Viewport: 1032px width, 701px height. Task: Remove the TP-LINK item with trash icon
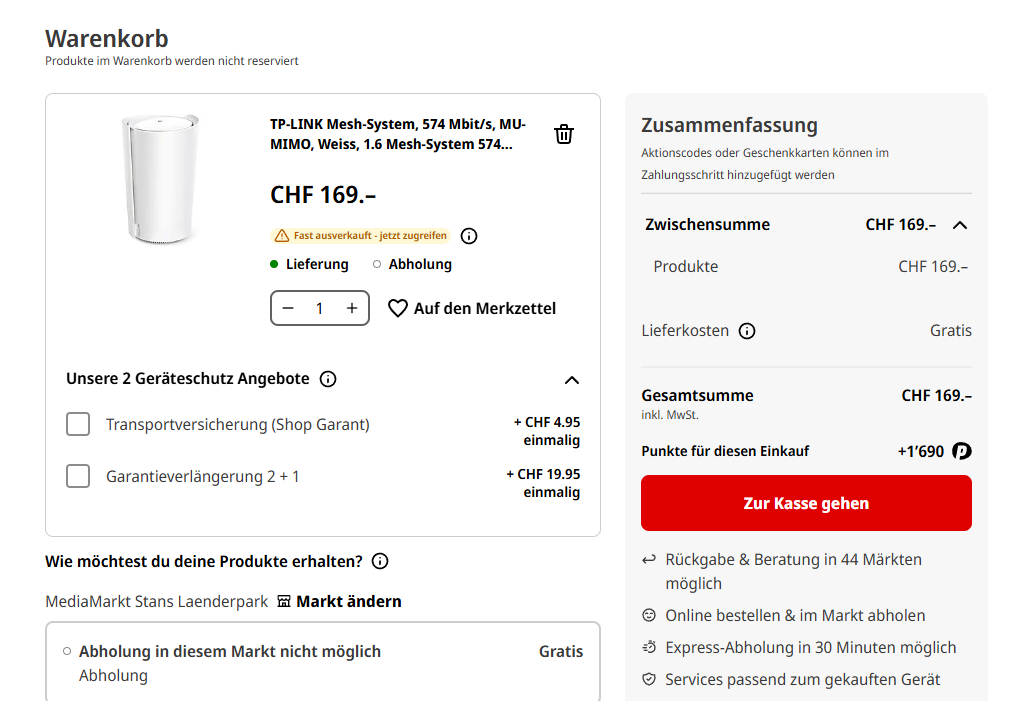pyautogui.click(x=564, y=134)
